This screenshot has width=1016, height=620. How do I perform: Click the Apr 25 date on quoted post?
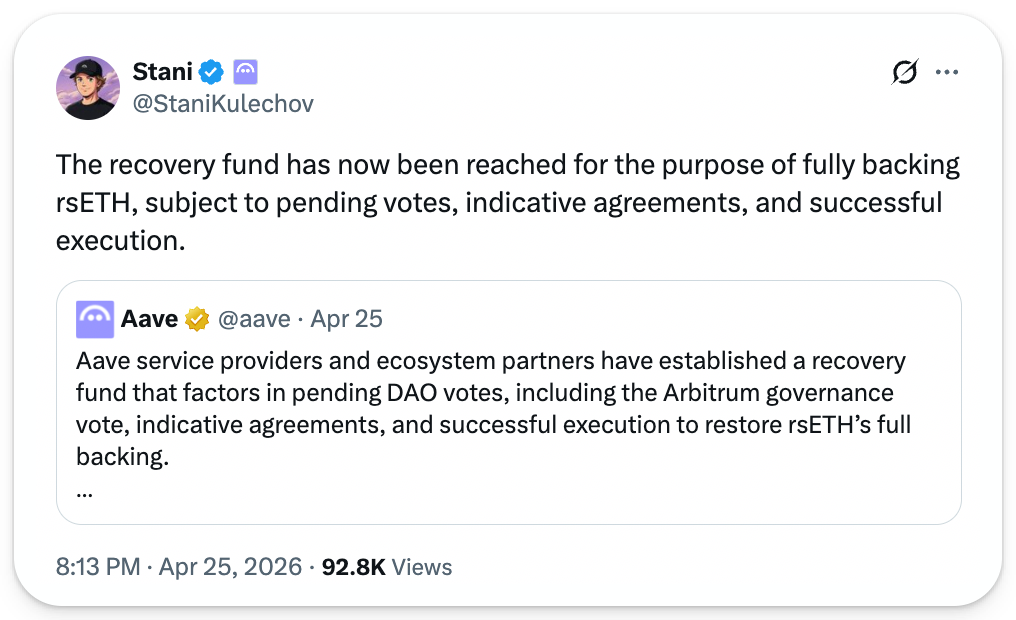[x=346, y=319]
